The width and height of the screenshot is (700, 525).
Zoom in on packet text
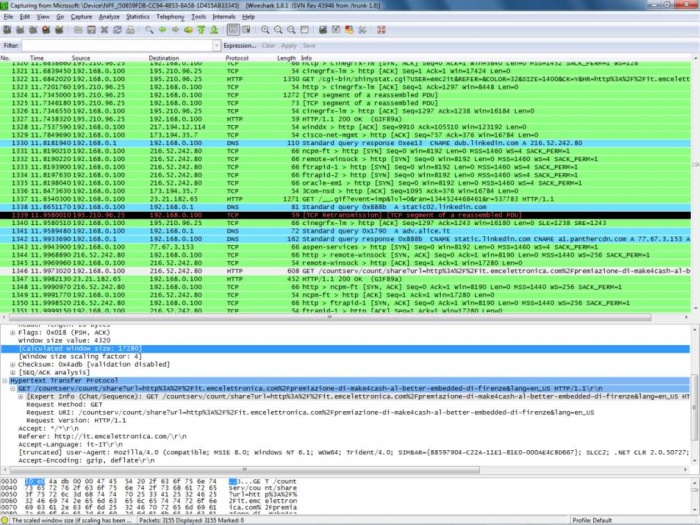tap(265, 30)
